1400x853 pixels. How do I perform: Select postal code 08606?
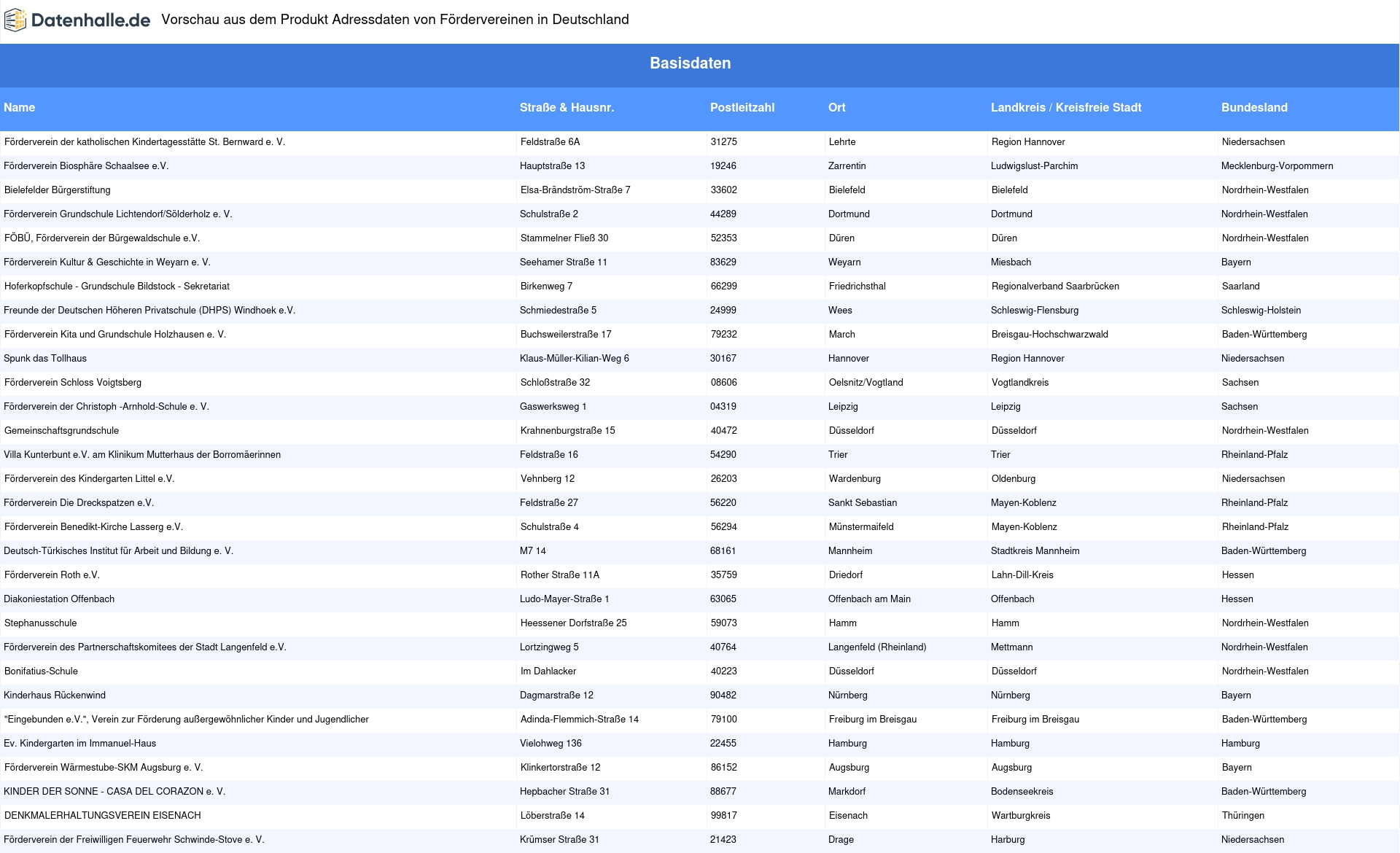click(723, 383)
